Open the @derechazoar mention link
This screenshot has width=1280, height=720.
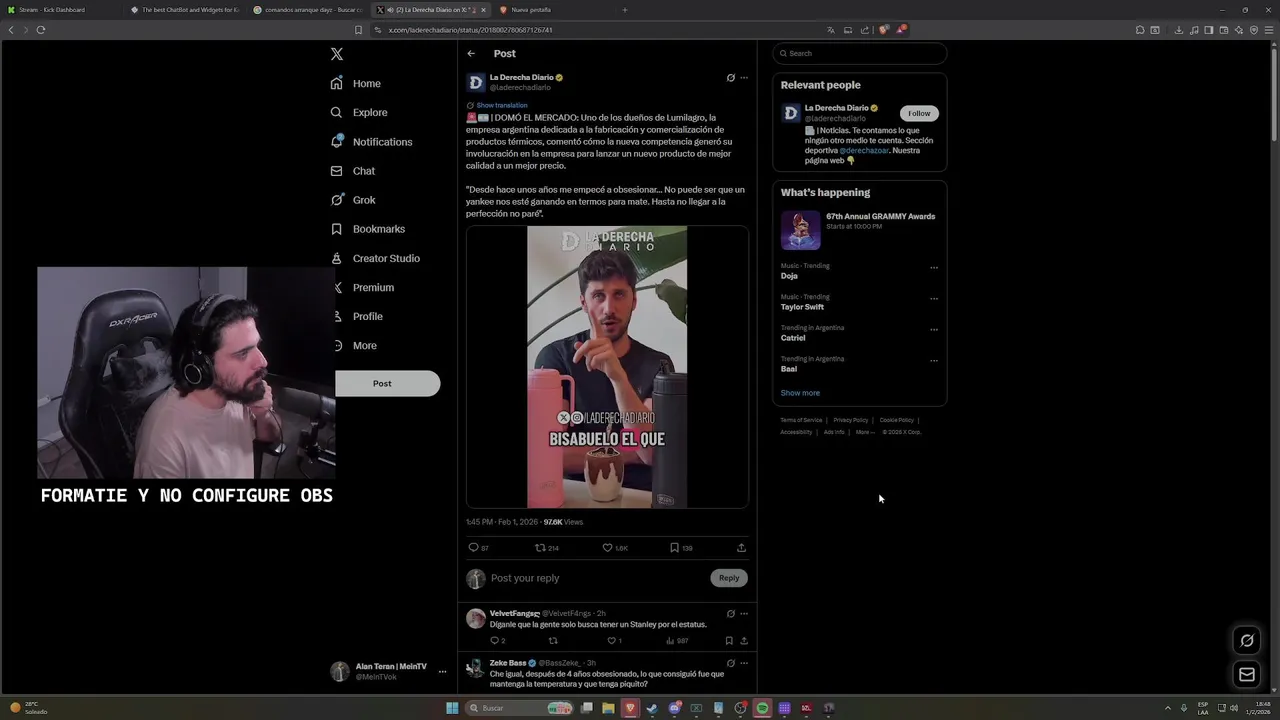(865, 150)
